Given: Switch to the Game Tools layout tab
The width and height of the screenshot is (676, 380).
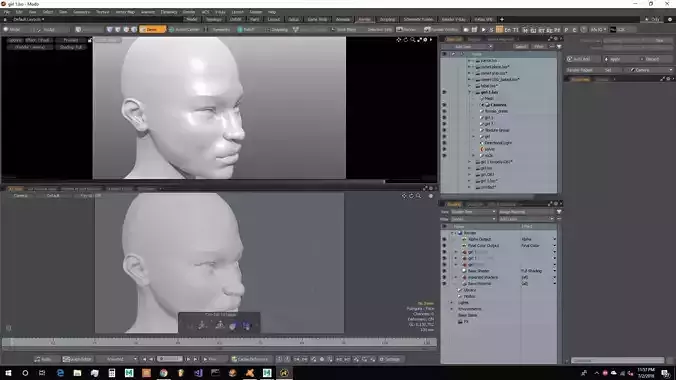Looking at the screenshot, I should pyautogui.click(x=317, y=19).
